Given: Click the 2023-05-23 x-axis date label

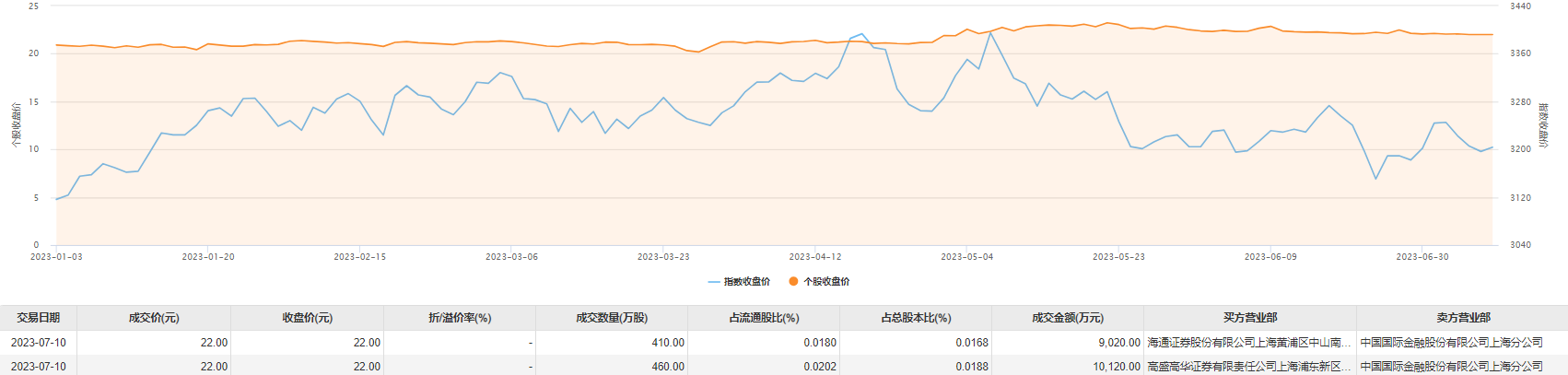Looking at the screenshot, I should pyautogui.click(x=1119, y=257).
